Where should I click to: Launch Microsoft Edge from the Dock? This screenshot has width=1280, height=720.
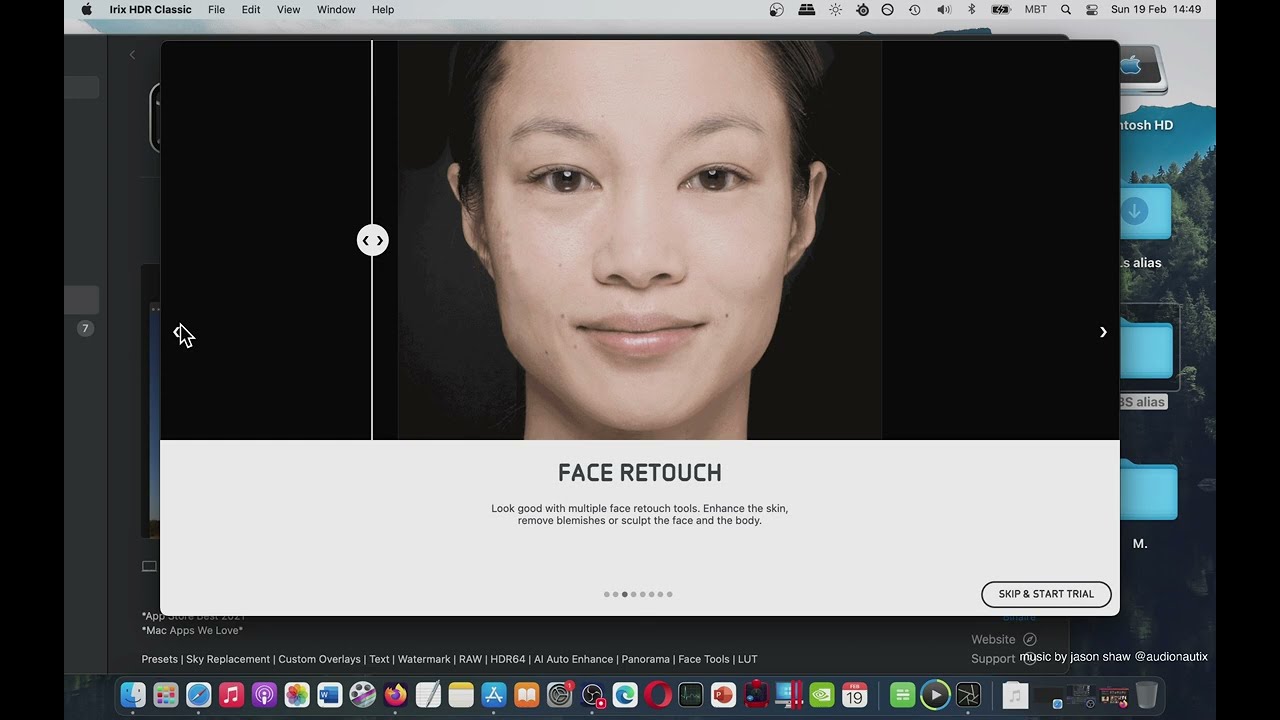625,695
